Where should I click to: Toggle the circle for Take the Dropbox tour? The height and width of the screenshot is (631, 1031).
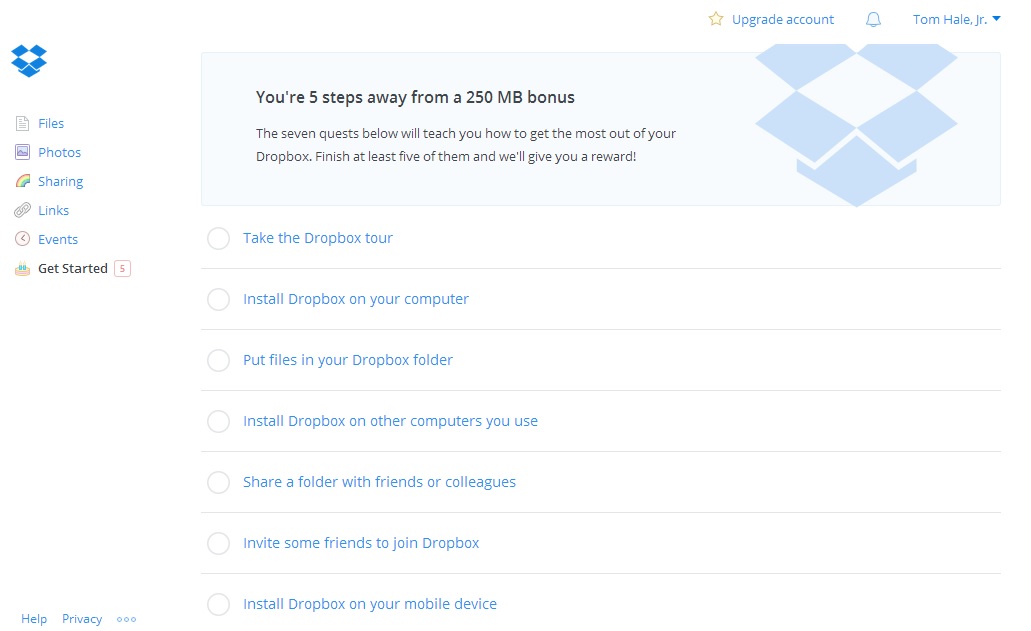(x=218, y=238)
